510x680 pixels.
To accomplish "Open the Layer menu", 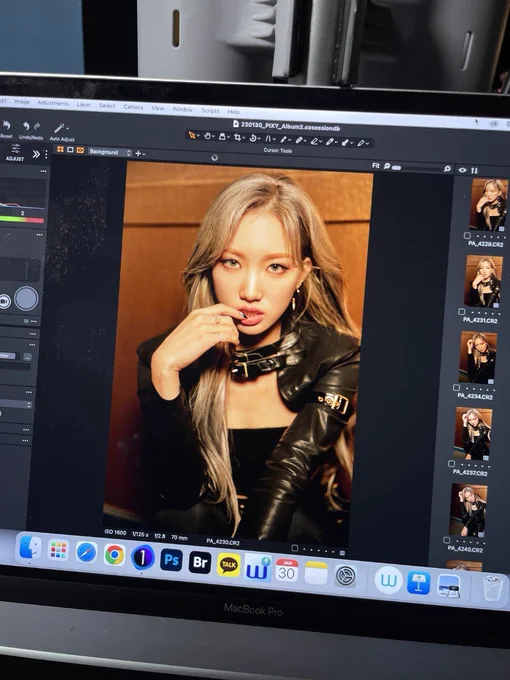I will click(84, 105).
